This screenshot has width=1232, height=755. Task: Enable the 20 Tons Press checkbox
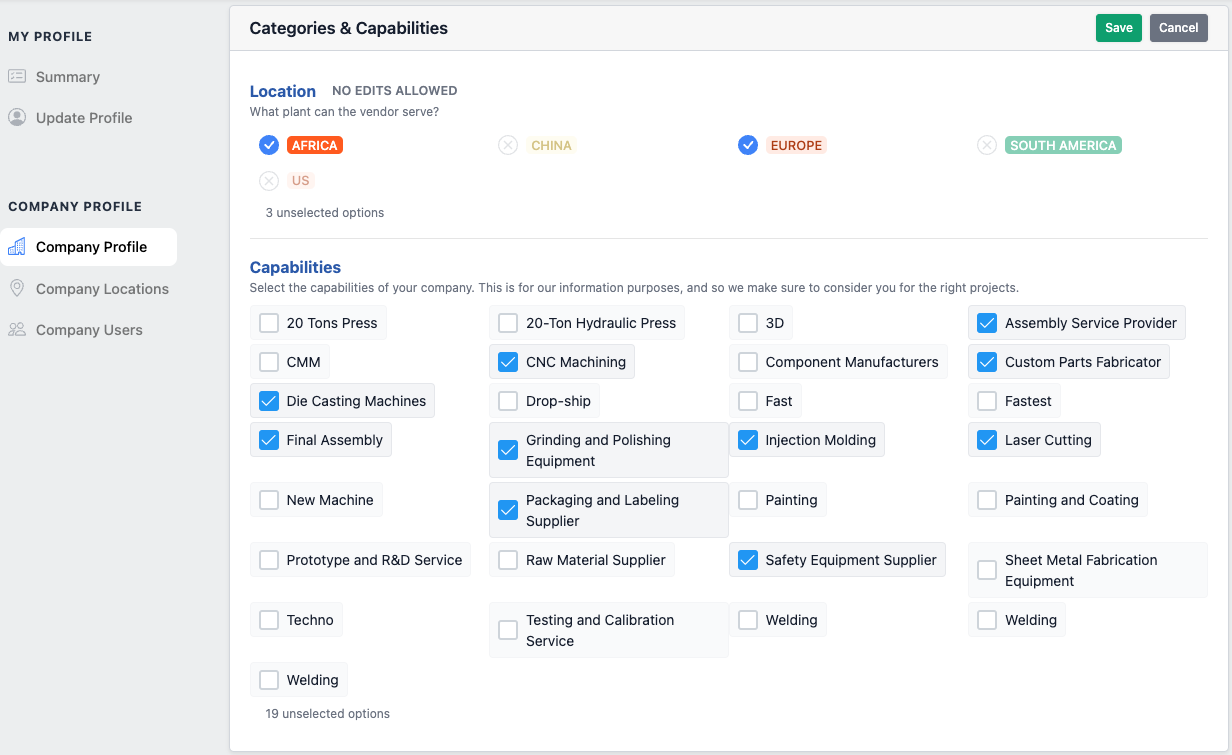tap(269, 323)
